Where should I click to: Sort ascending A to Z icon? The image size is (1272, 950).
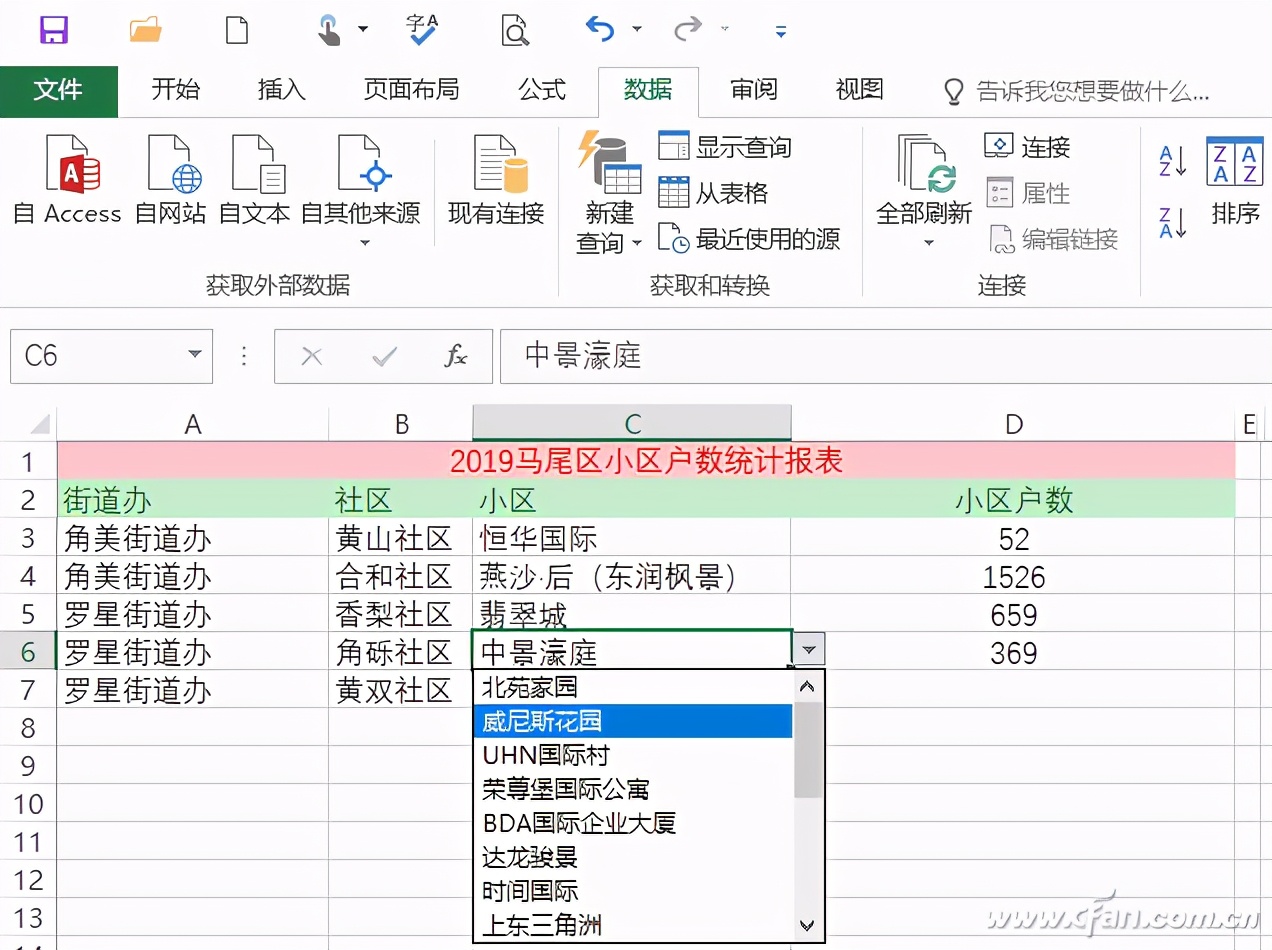pos(1173,160)
